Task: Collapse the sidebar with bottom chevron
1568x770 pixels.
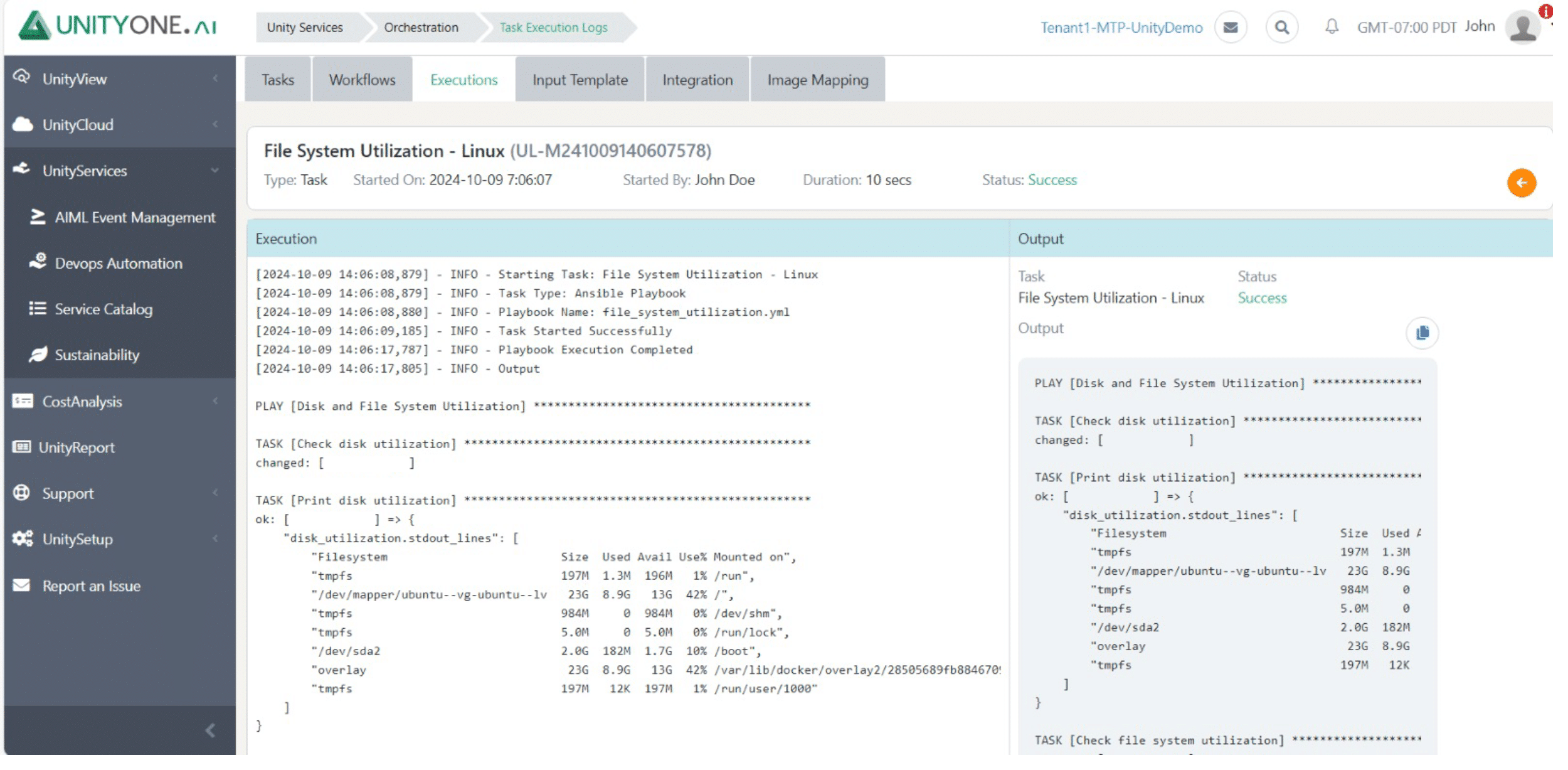Action: [x=211, y=730]
